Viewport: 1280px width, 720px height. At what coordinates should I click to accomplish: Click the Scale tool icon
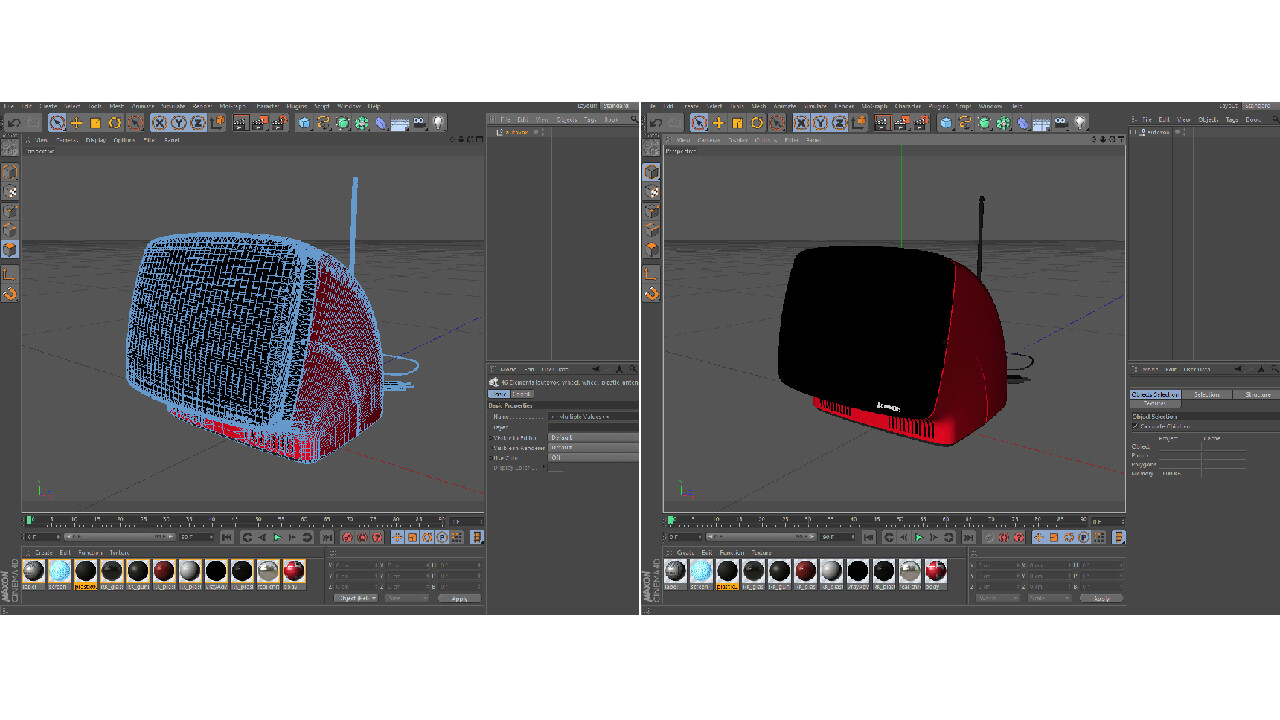[95, 122]
